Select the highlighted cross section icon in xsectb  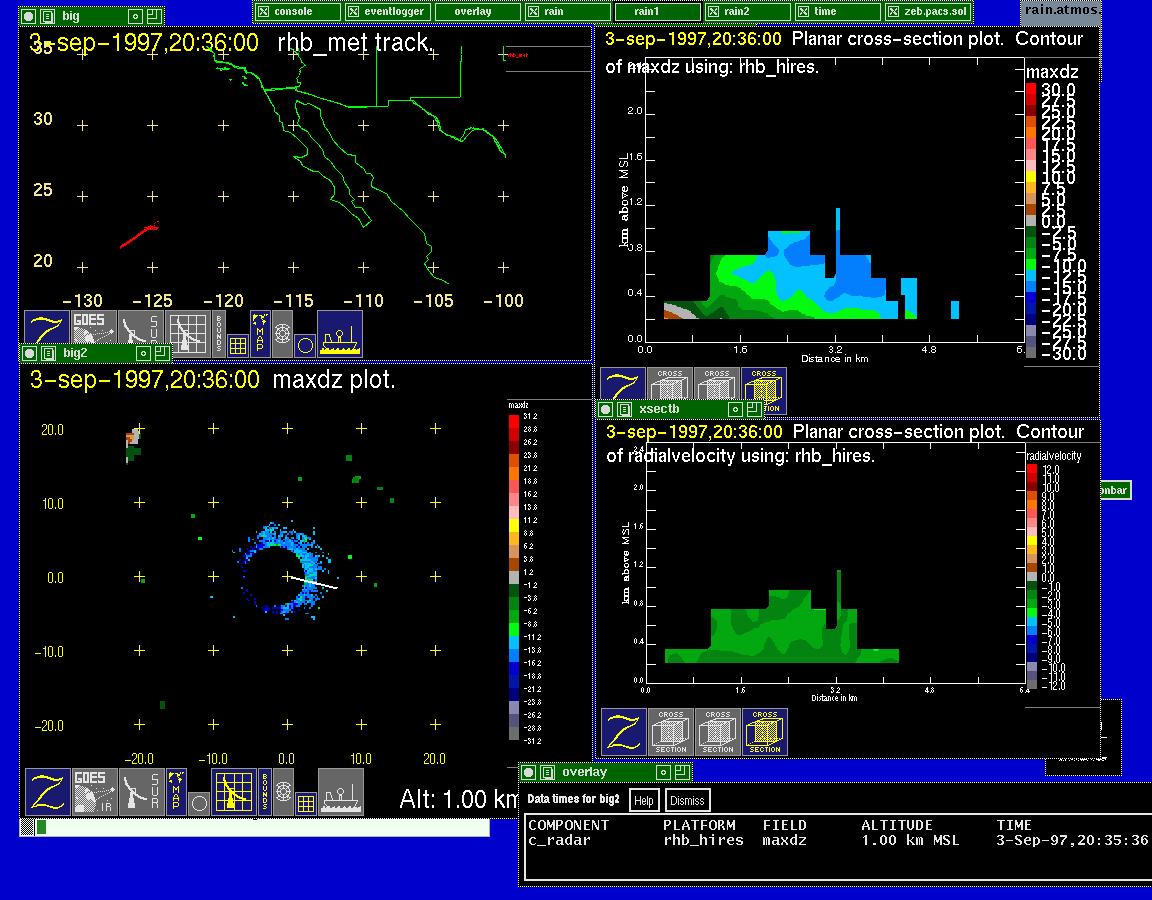(x=765, y=732)
